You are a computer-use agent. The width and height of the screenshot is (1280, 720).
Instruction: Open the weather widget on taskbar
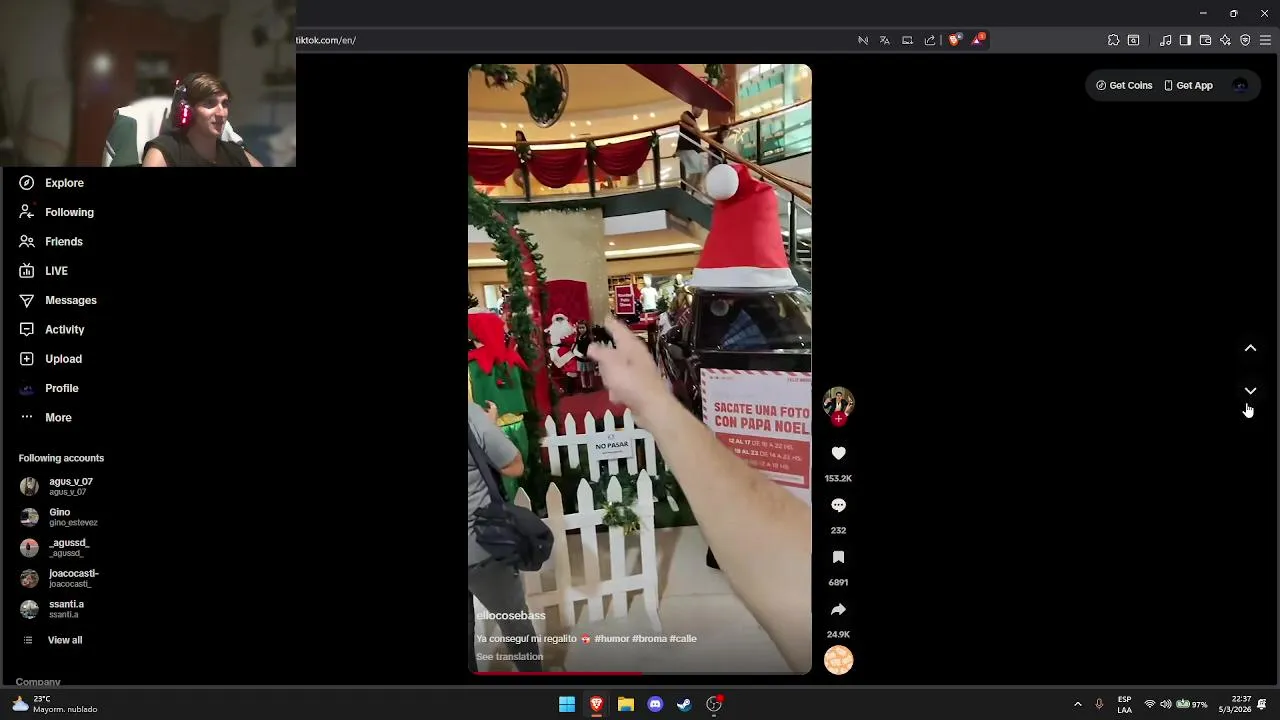54,704
